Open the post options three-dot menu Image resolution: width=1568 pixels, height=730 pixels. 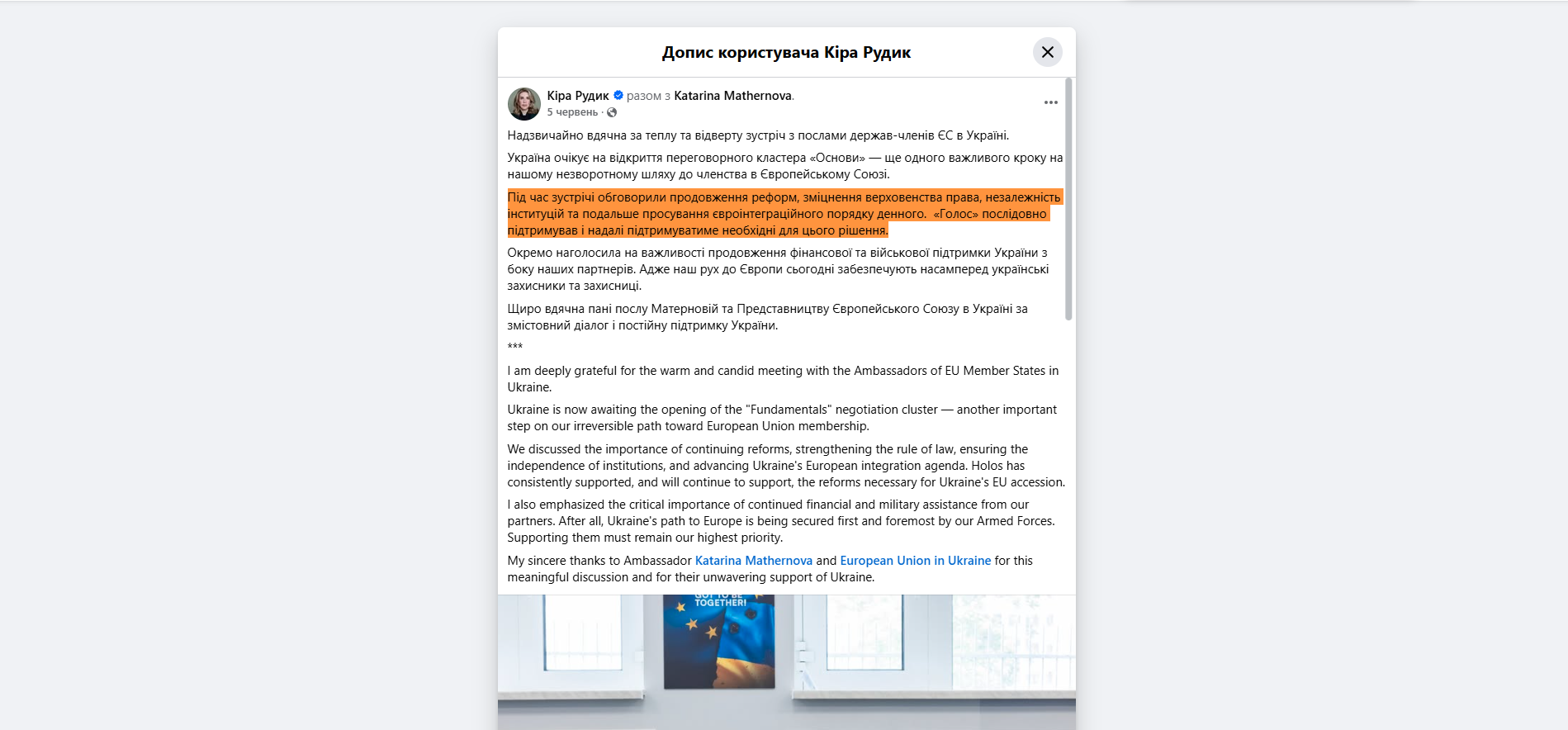point(1050,102)
